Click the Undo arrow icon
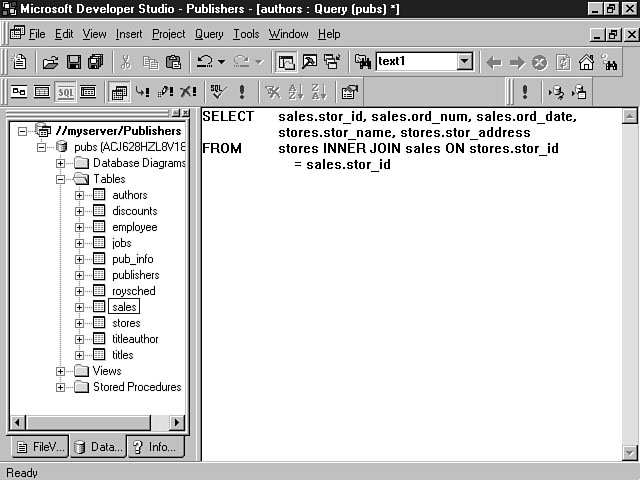This screenshot has height=480, width=640. (203, 62)
